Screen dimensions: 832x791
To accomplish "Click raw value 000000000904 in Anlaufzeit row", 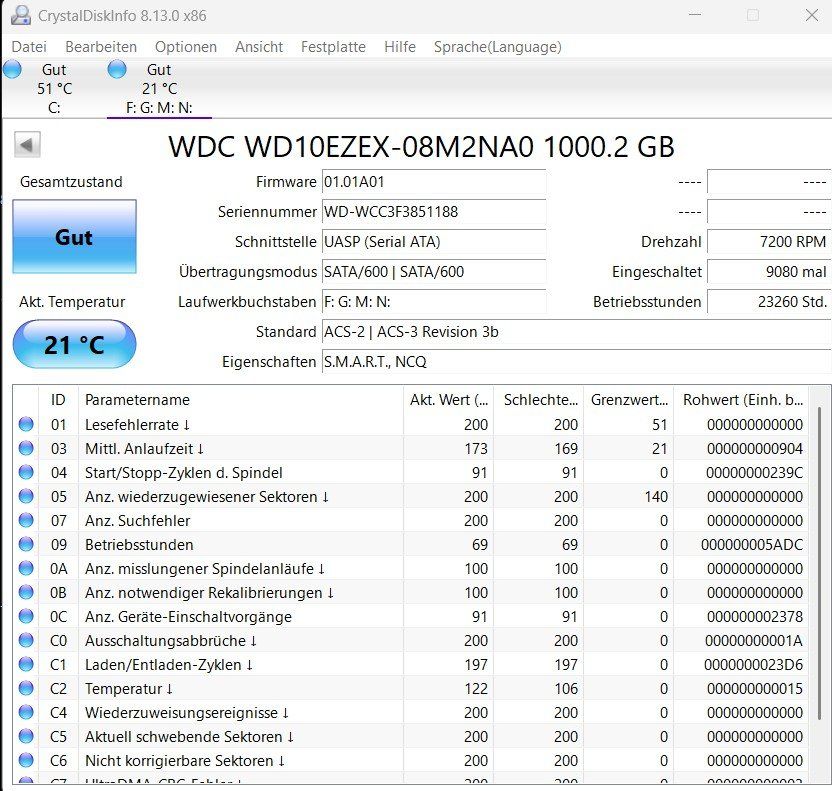I will tap(755, 449).
